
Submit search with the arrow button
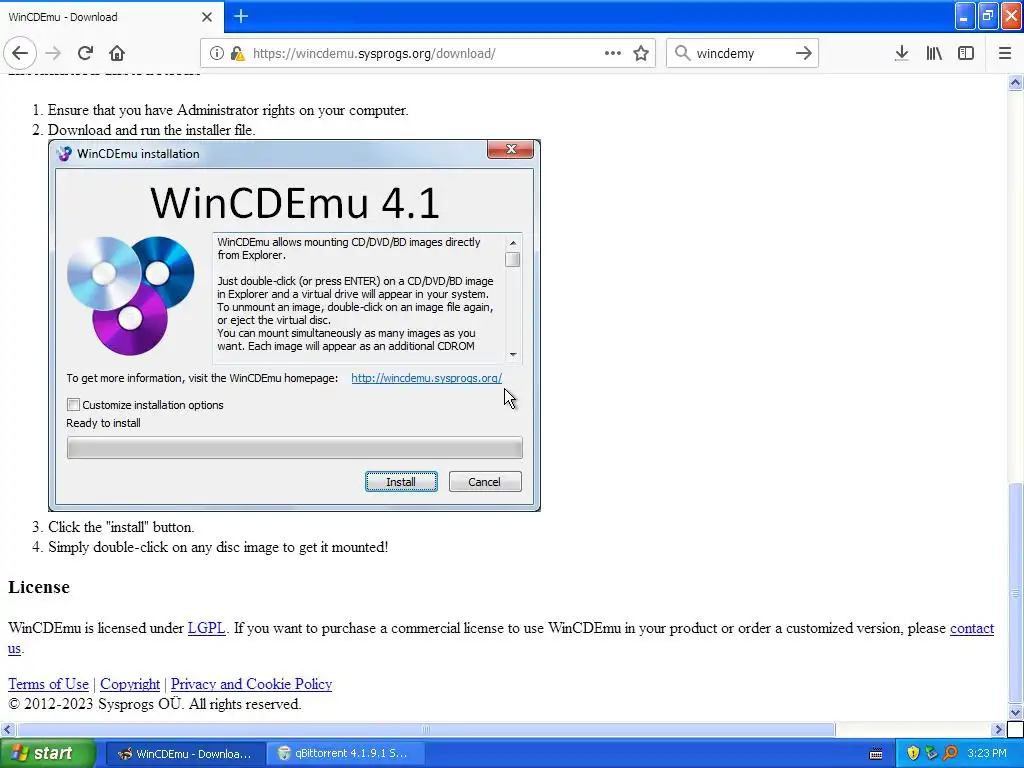point(803,53)
